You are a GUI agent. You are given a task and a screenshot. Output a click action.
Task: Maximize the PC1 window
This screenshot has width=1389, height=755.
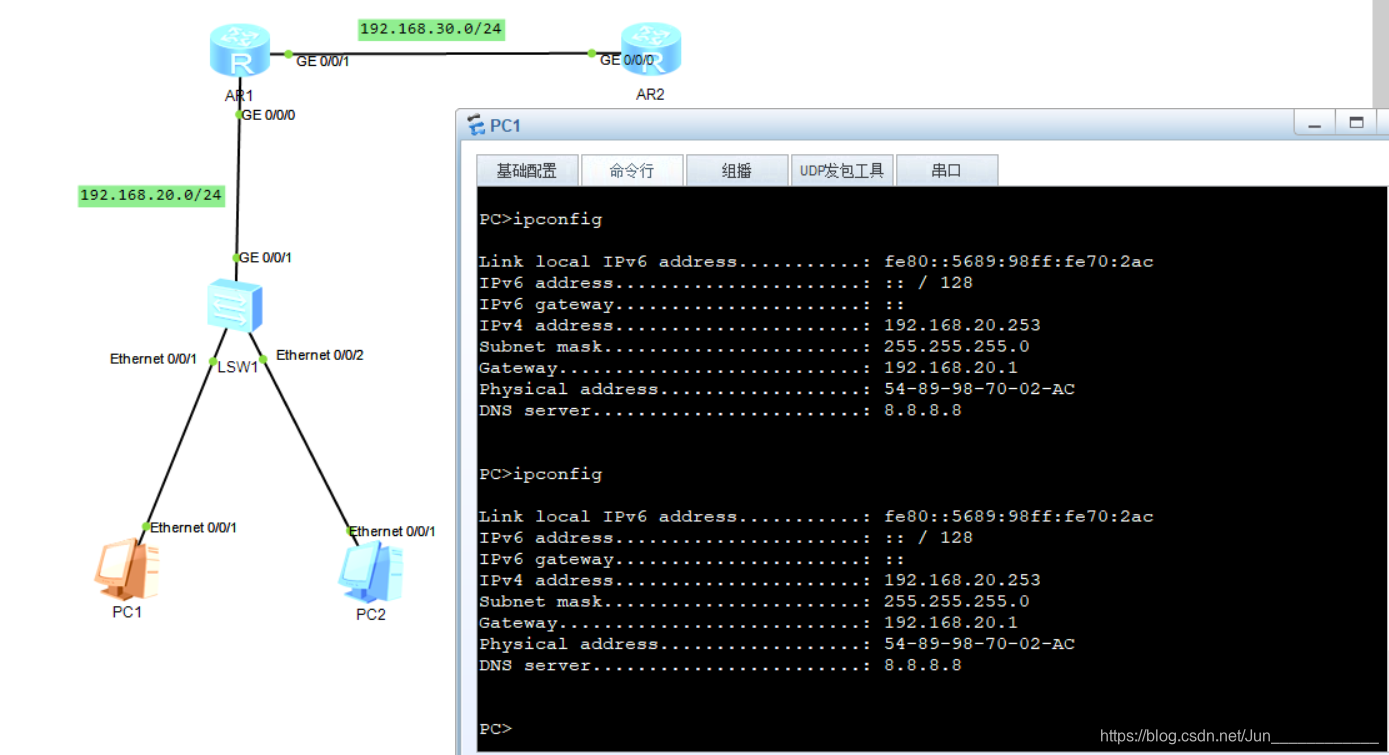click(x=1357, y=123)
